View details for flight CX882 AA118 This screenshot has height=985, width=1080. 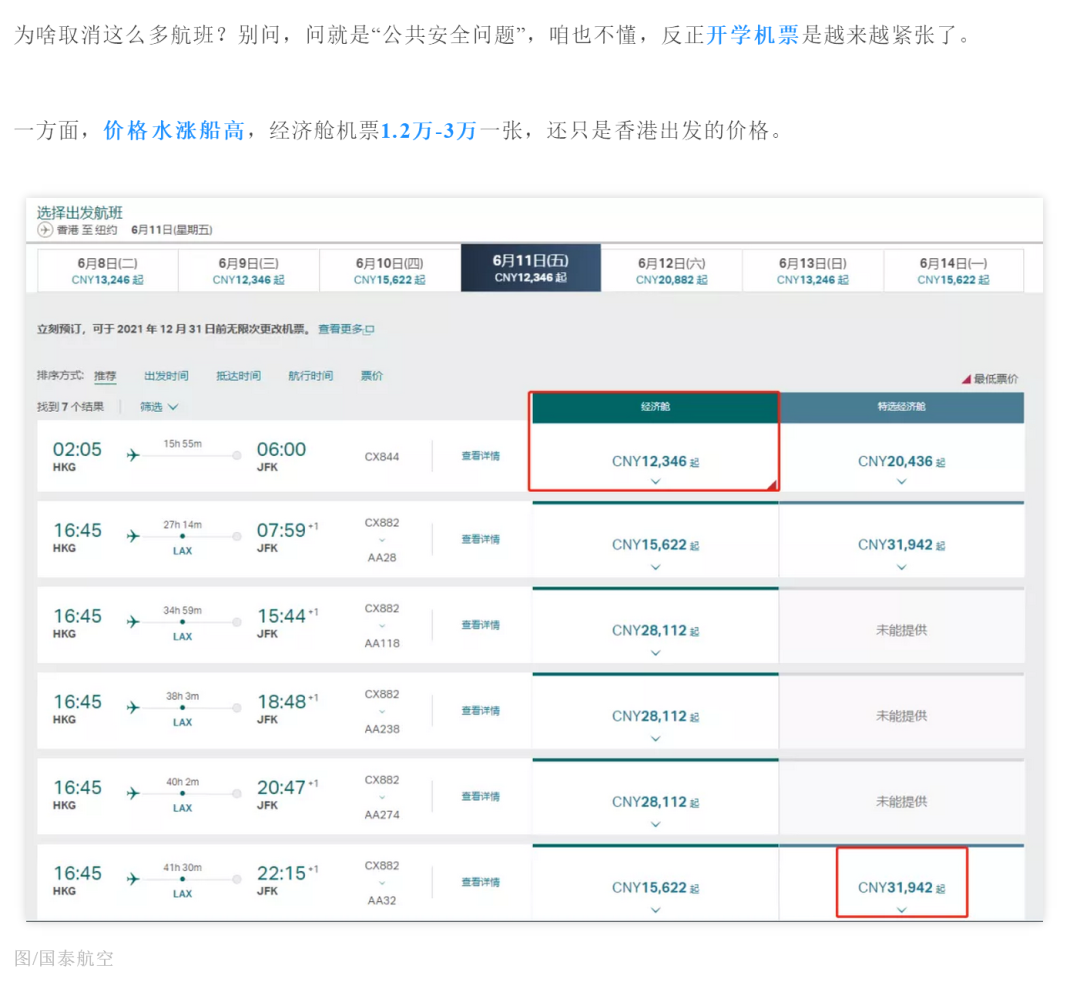tap(481, 625)
